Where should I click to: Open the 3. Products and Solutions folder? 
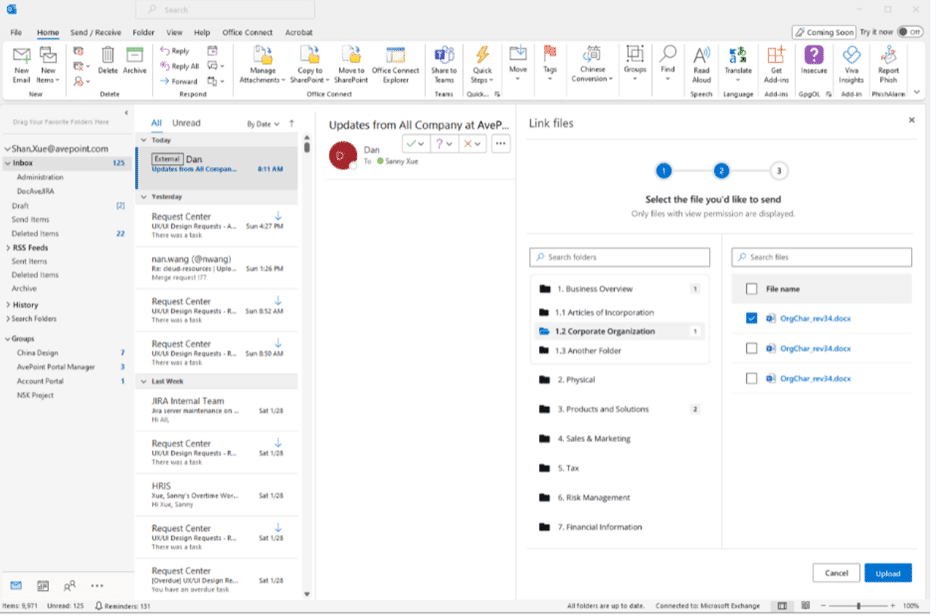point(619,409)
